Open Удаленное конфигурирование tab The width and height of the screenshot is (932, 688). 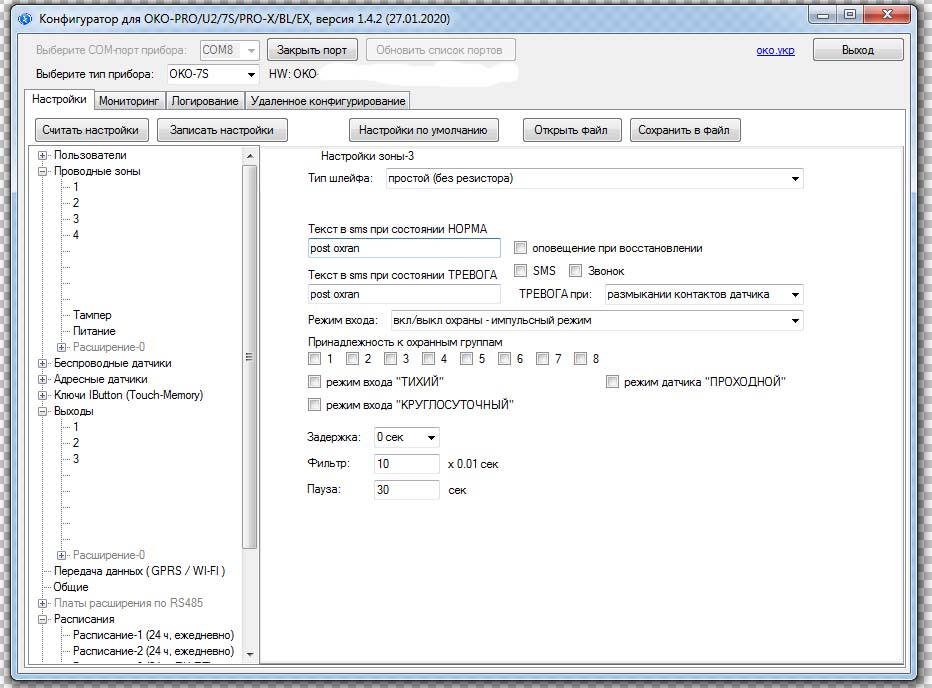(328, 100)
